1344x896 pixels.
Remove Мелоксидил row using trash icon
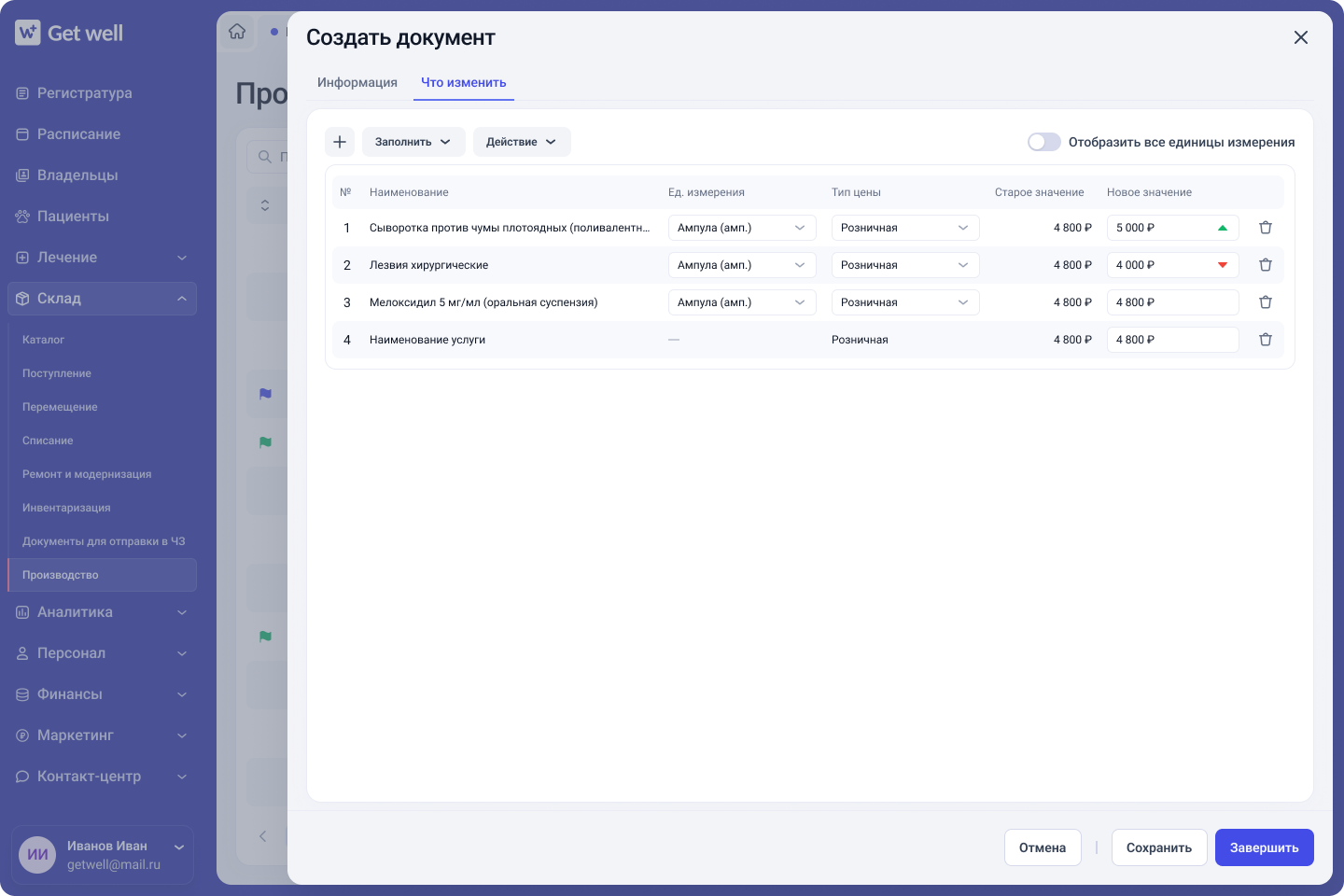[1266, 302]
